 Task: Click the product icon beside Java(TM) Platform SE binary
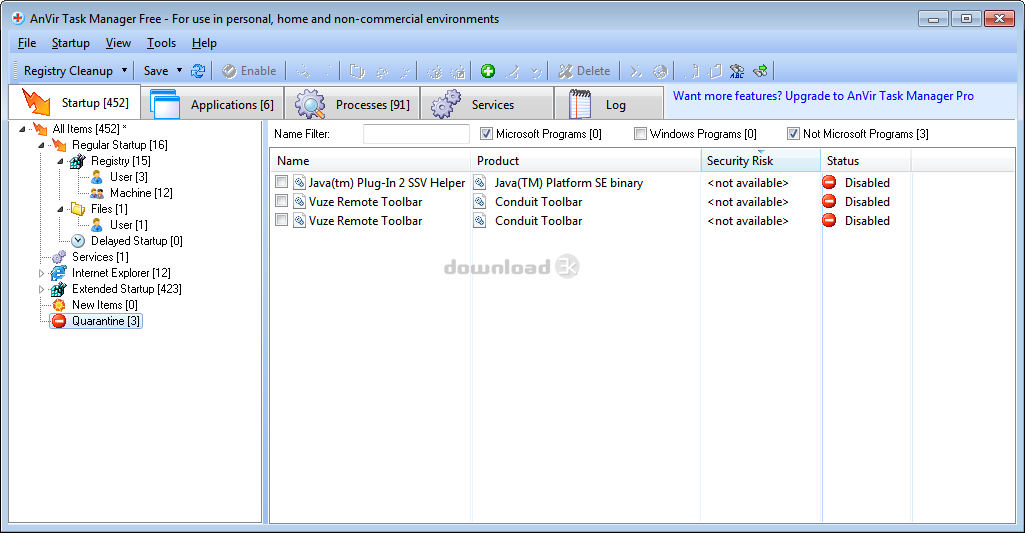click(x=480, y=182)
